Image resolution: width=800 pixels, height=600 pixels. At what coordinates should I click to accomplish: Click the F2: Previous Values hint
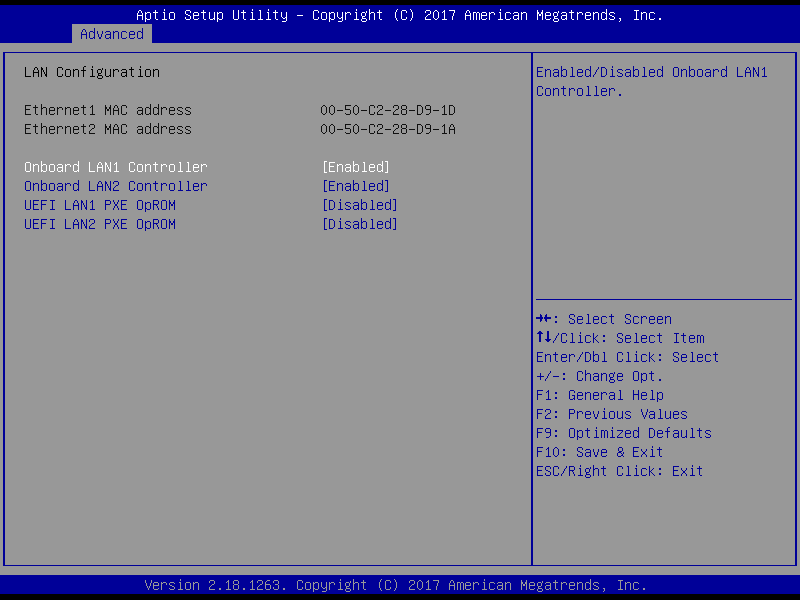point(612,414)
